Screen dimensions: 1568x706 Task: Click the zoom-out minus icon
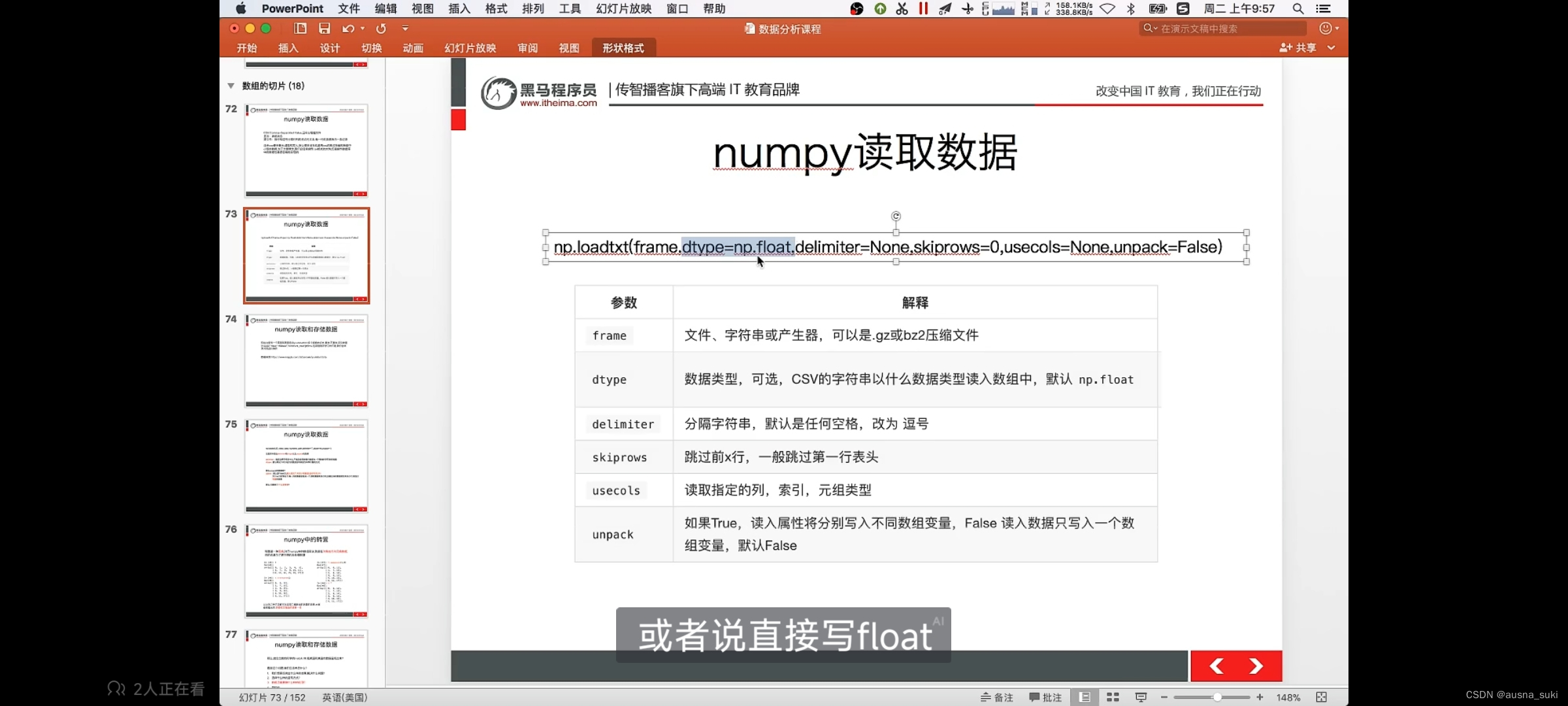[1164, 697]
